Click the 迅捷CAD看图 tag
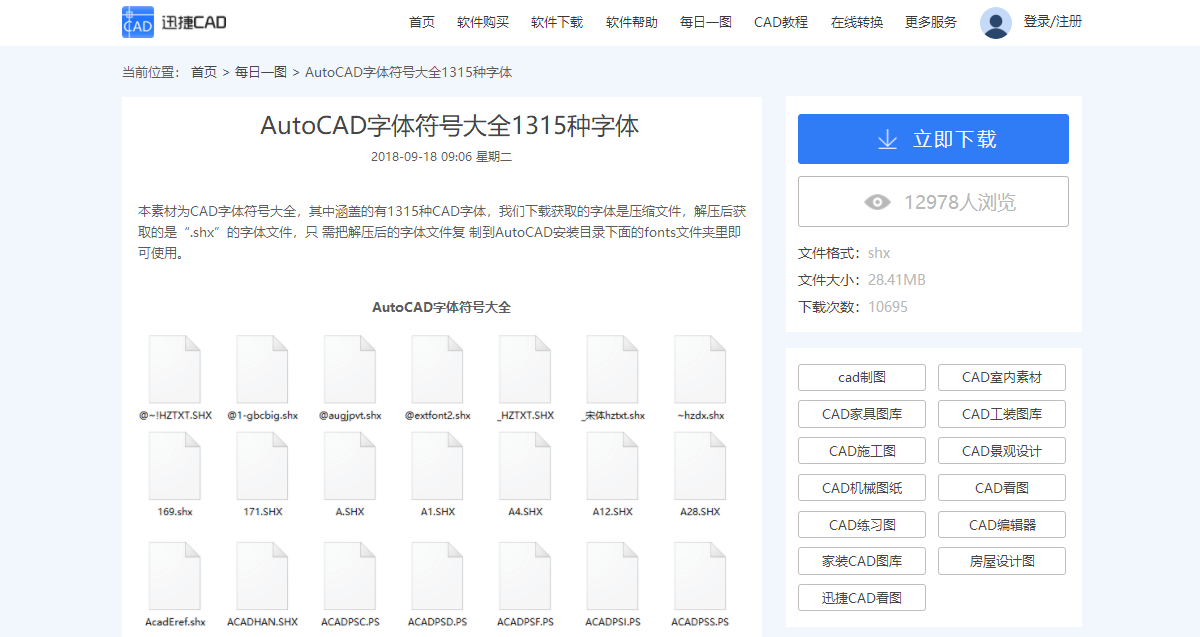 pyautogui.click(x=862, y=598)
